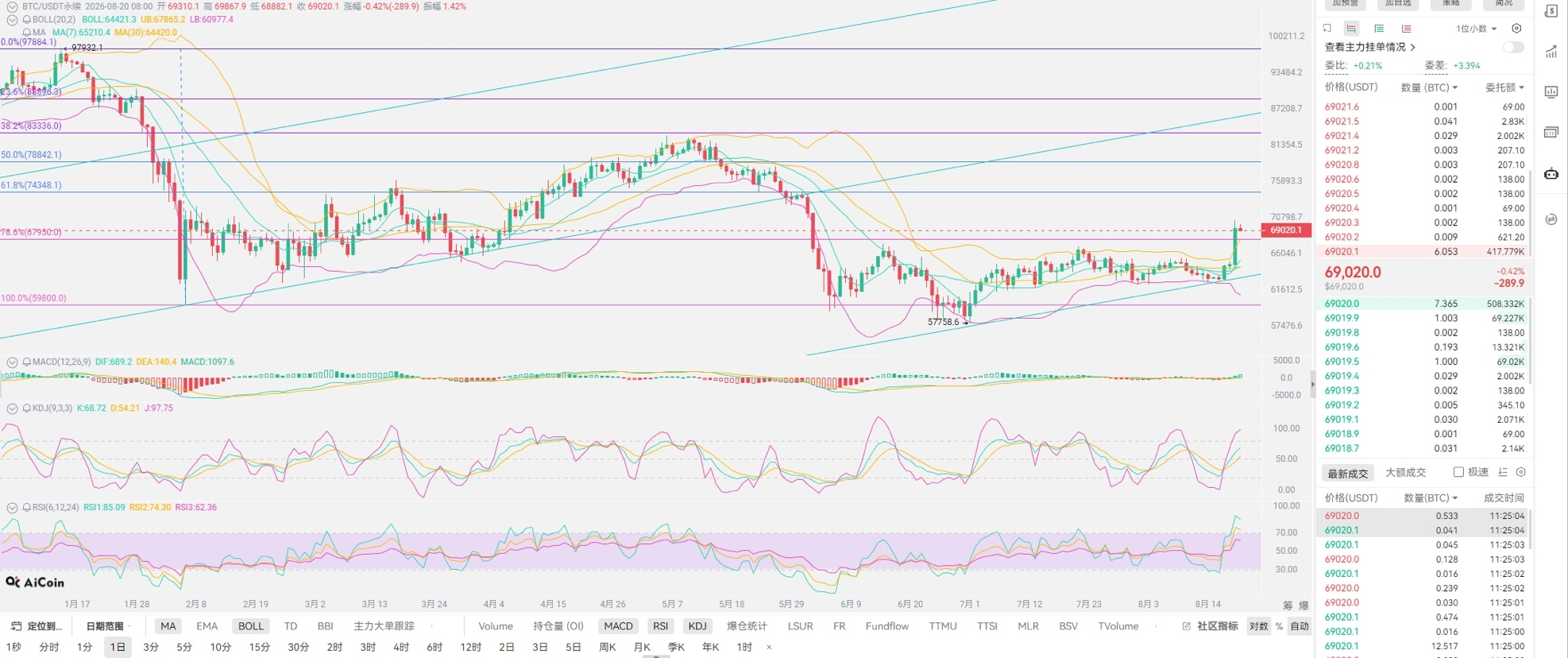Show only bids with green list icon

coord(1379,29)
